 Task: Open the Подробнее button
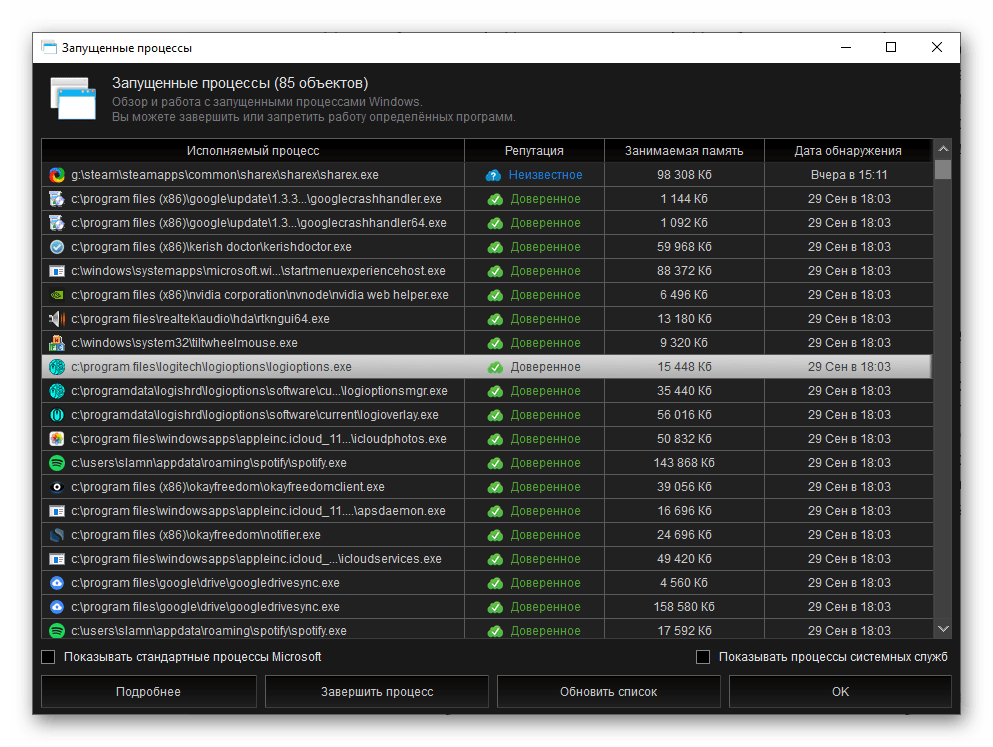point(148,692)
